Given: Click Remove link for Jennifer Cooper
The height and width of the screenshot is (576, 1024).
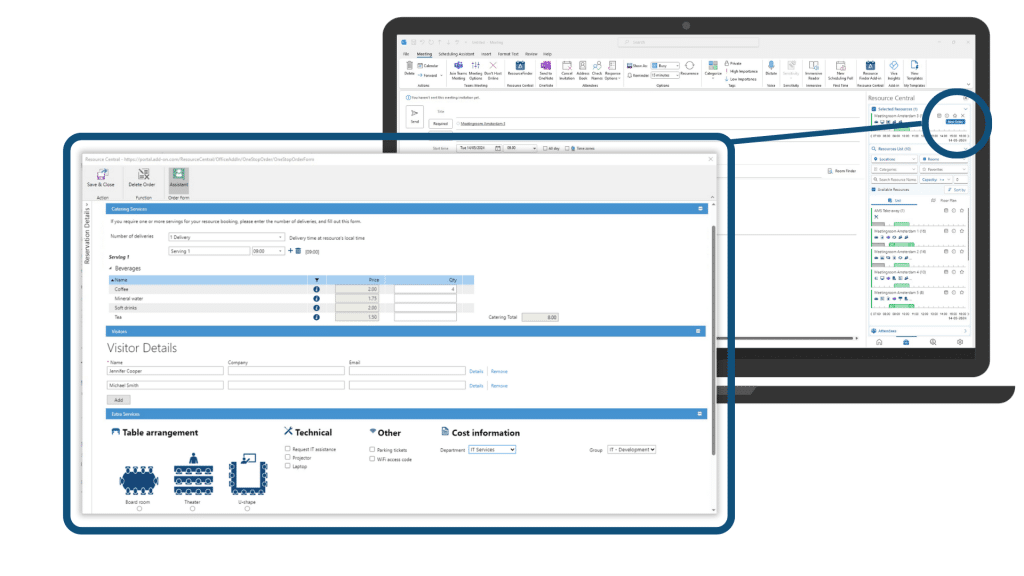Looking at the screenshot, I should 498,371.
